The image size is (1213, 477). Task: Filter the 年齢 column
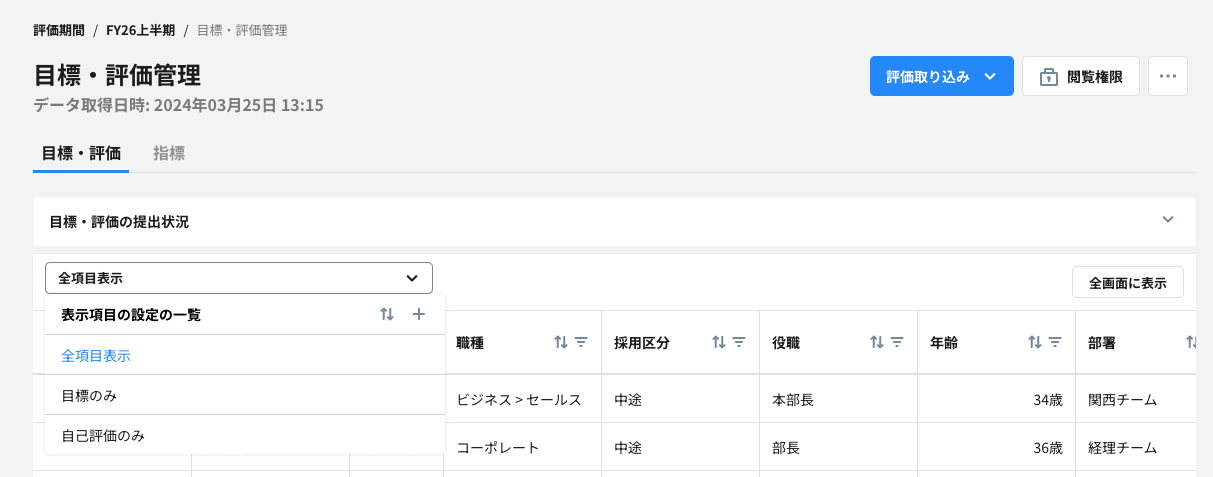[x=1055, y=342]
